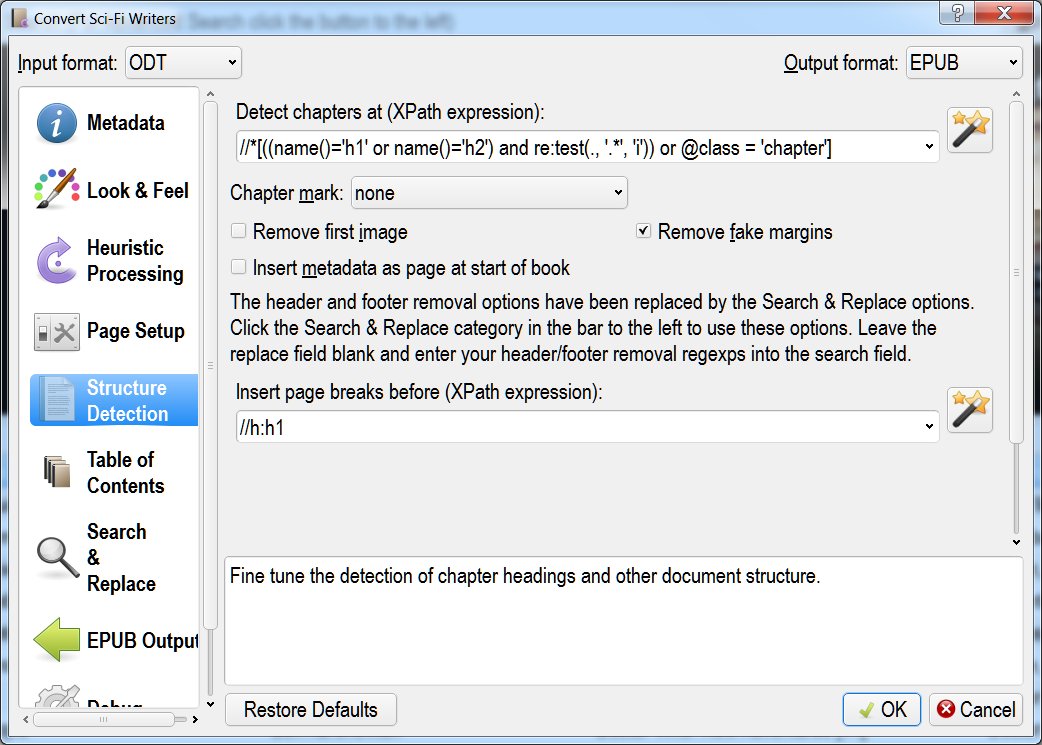Switch to Page Setup section

click(136, 331)
